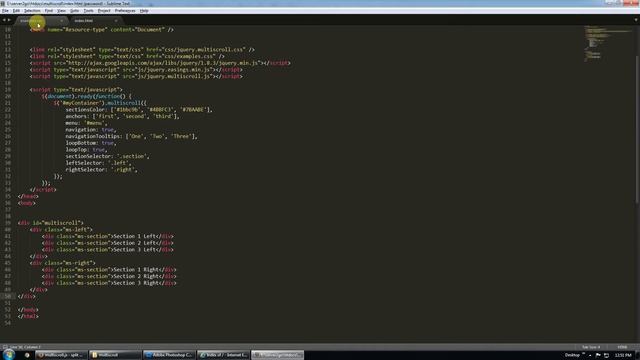Click 'leftSelector' in the script
640x360 pixels.
click(x=83, y=163)
